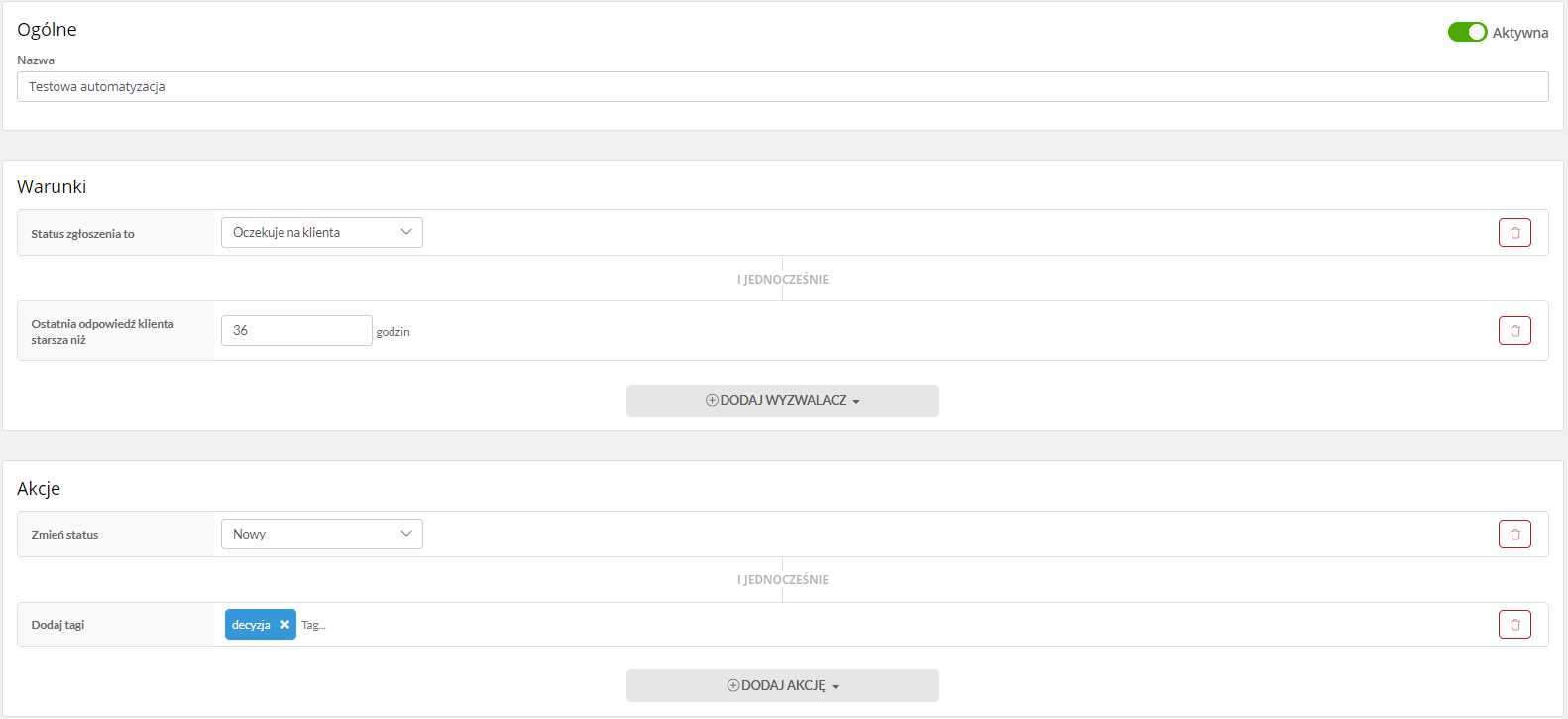Delete the 'Dodaj tagi' action row
This screenshot has height=719, width=1568.
1514,624
